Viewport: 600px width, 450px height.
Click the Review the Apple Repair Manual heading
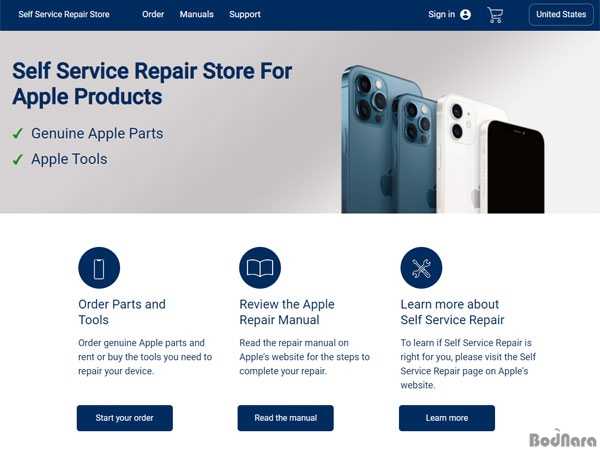(x=287, y=312)
